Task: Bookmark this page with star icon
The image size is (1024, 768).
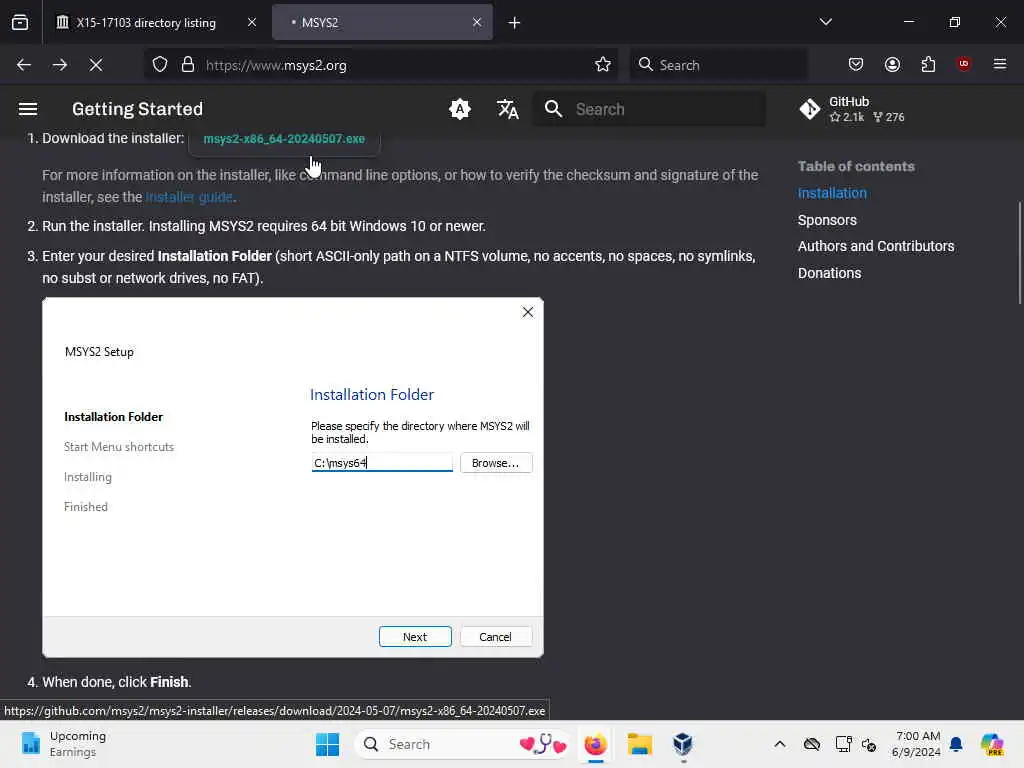Action: (603, 65)
